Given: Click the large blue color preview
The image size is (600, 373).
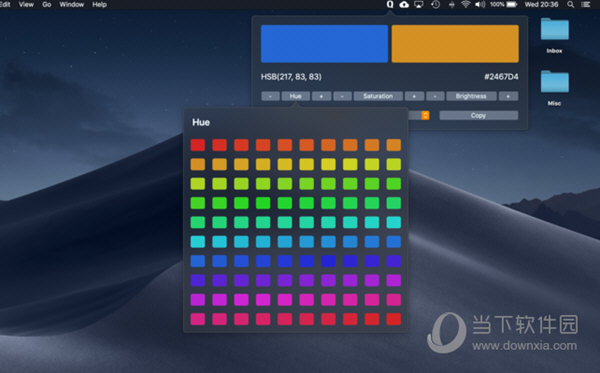Looking at the screenshot, I should point(324,44).
